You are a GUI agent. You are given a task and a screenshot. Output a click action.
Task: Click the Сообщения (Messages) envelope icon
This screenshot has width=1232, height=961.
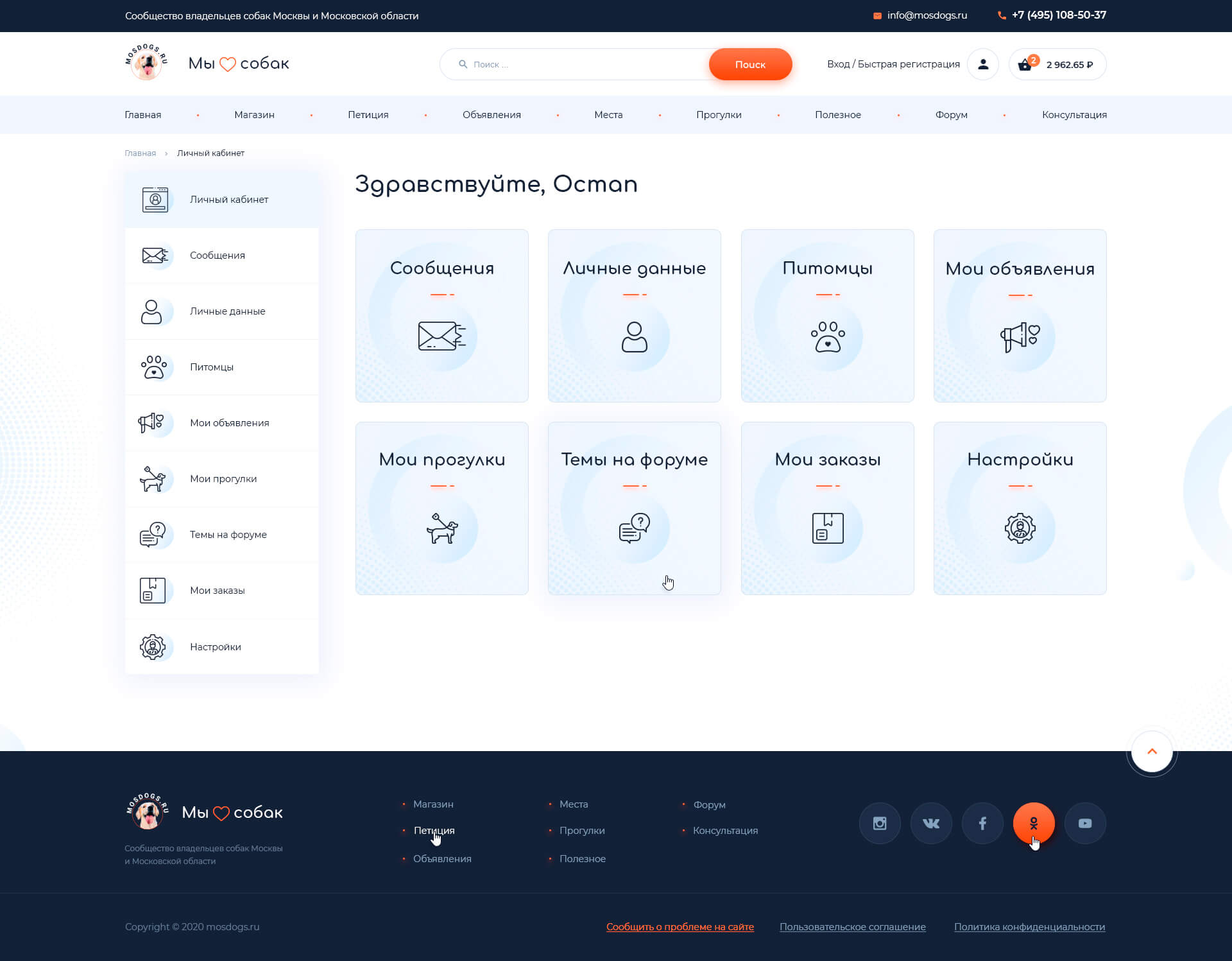(153, 255)
